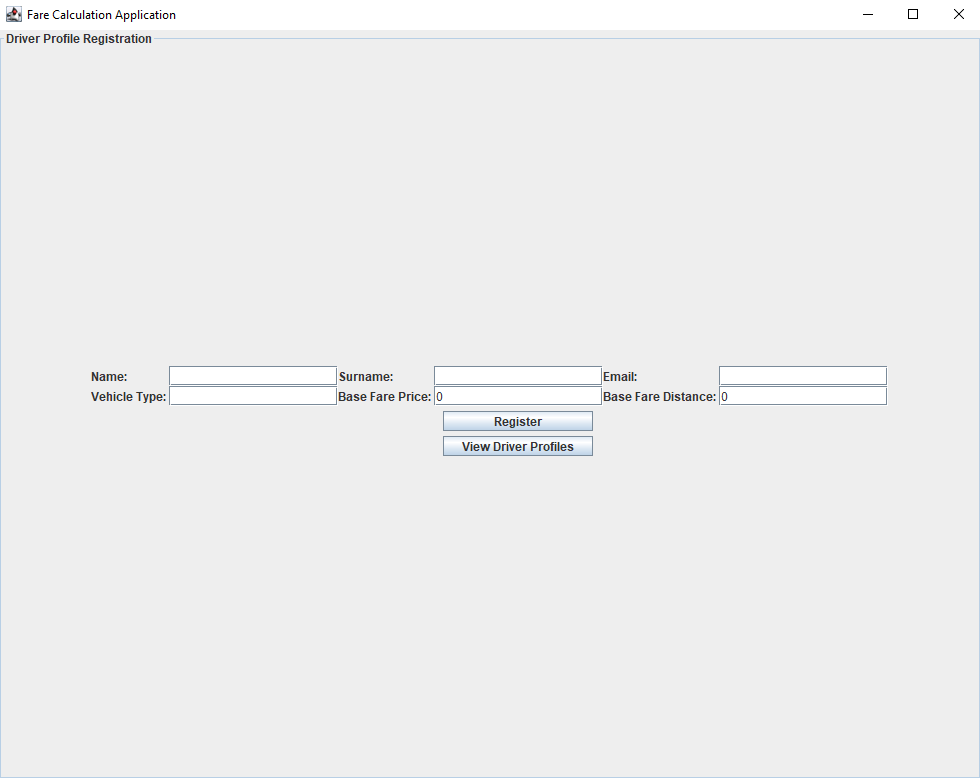
Task: Click the Base Fare Price label
Action: 383,396
